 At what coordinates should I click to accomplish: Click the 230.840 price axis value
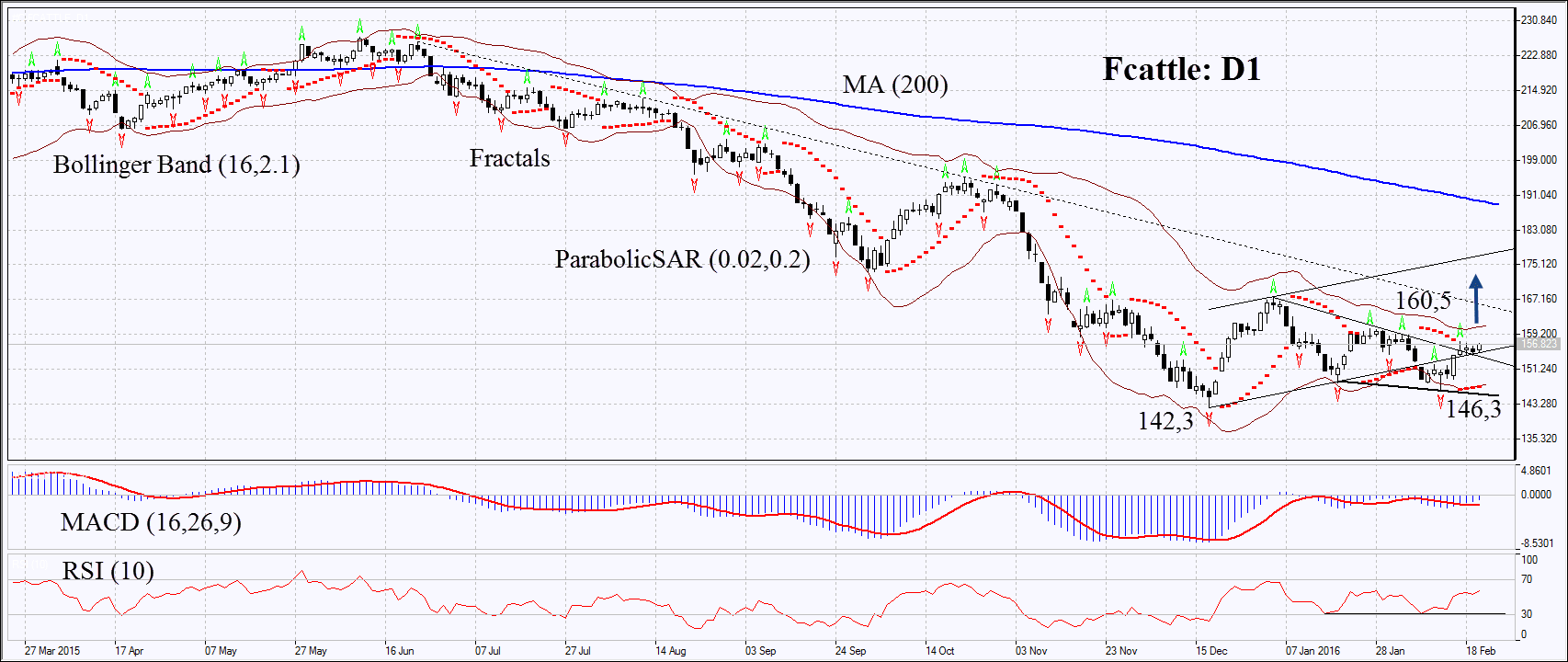pyautogui.click(x=1539, y=20)
